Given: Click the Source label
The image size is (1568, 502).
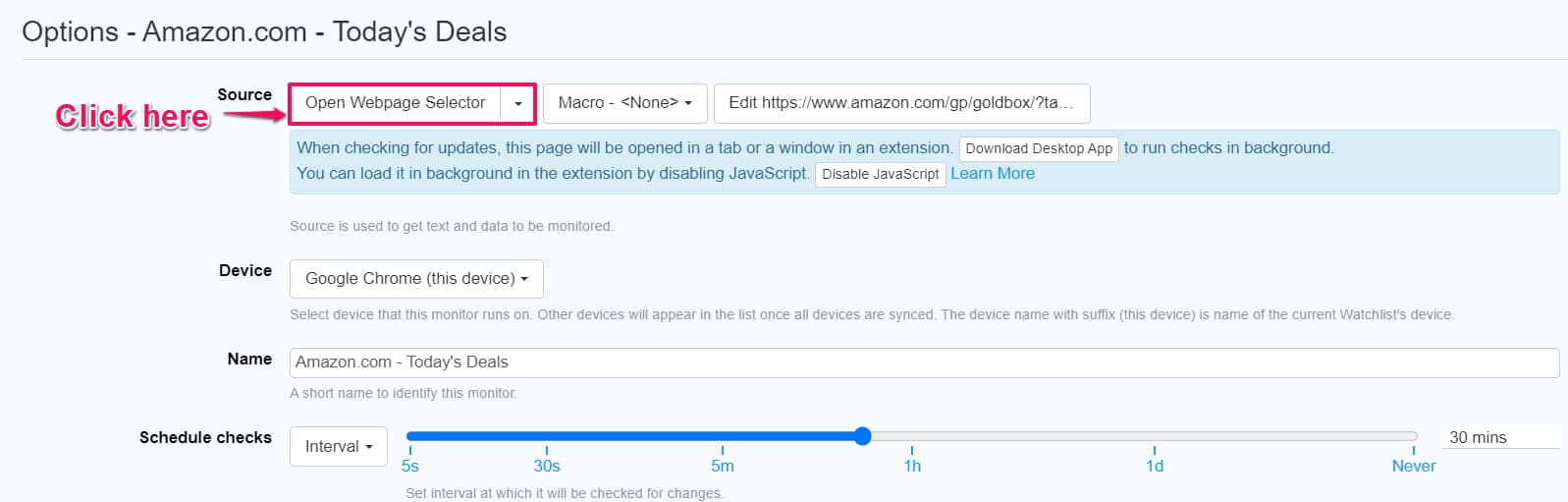Looking at the screenshot, I should coord(244,95).
